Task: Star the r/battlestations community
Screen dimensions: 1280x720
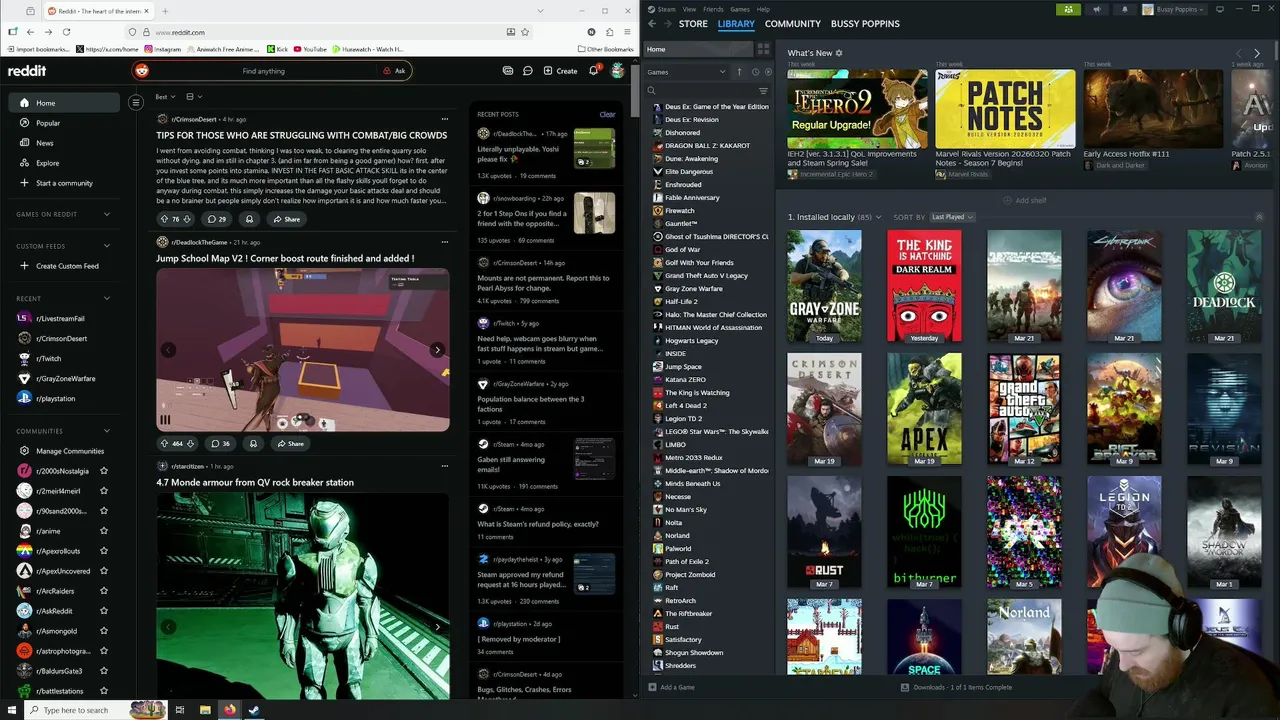Action: coord(104,691)
